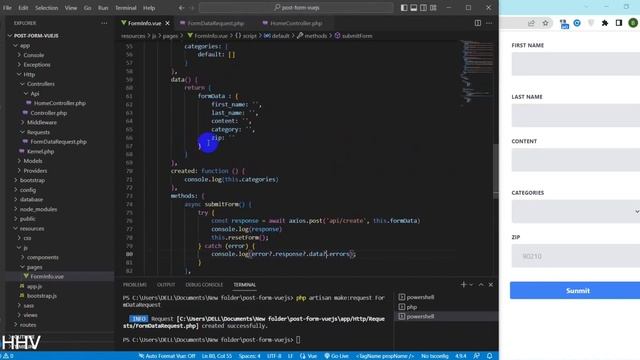Toggle the secondary side bar layout icon

tap(423, 8)
